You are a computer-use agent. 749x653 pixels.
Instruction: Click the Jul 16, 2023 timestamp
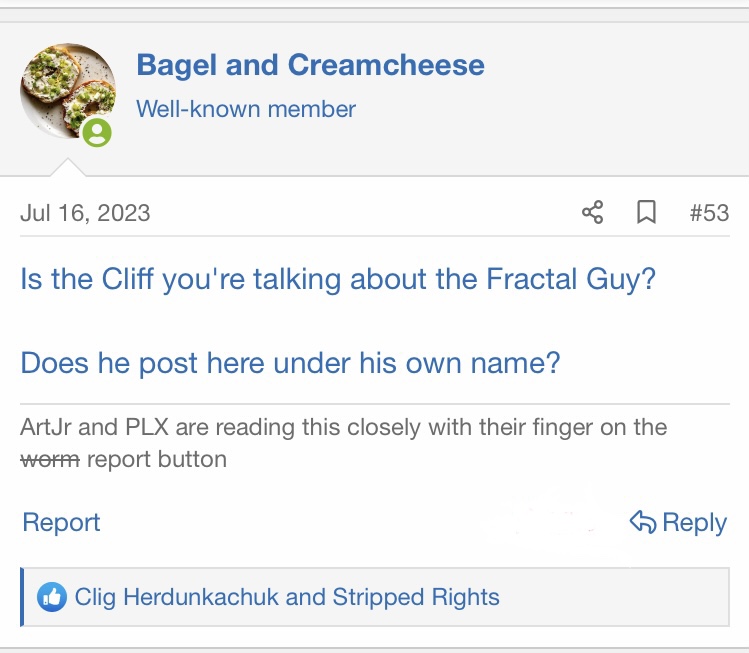(85, 212)
